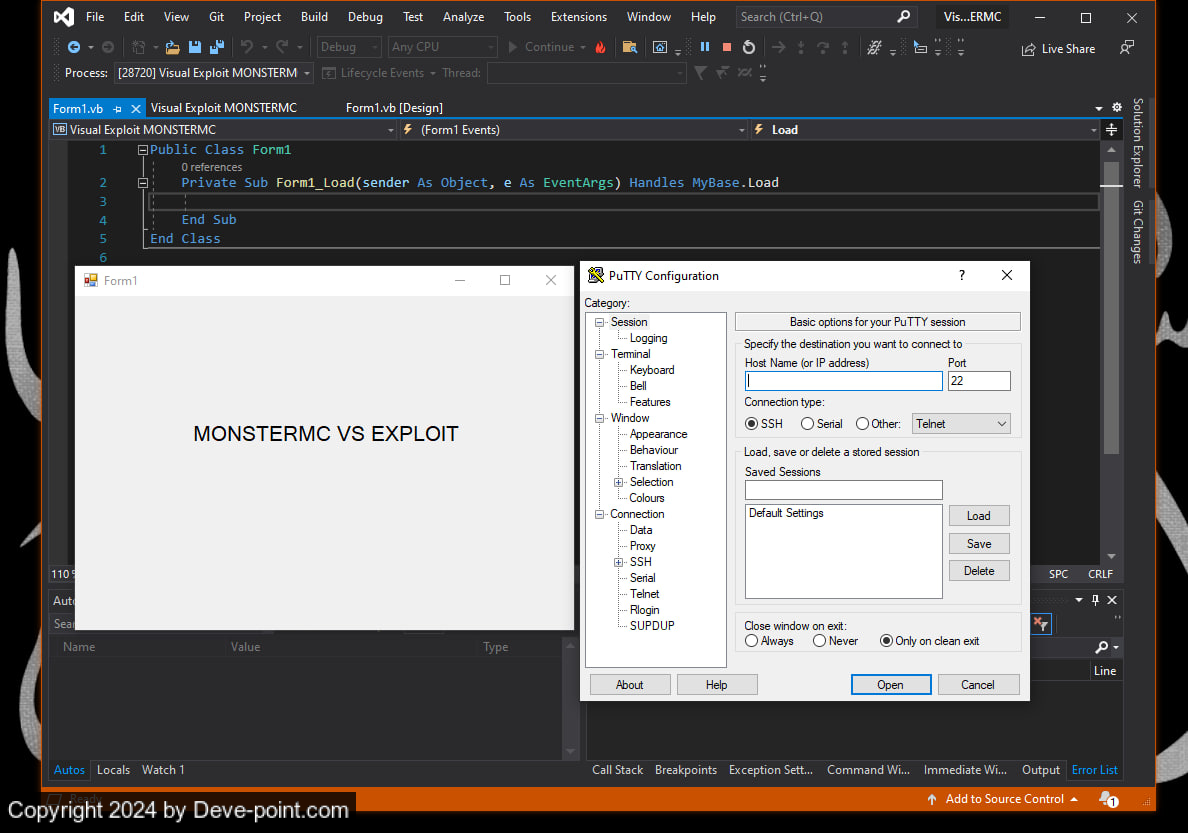Expand the SSH tree node in PuTTY
The height and width of the screenshot is (833, 1188).
619,562
